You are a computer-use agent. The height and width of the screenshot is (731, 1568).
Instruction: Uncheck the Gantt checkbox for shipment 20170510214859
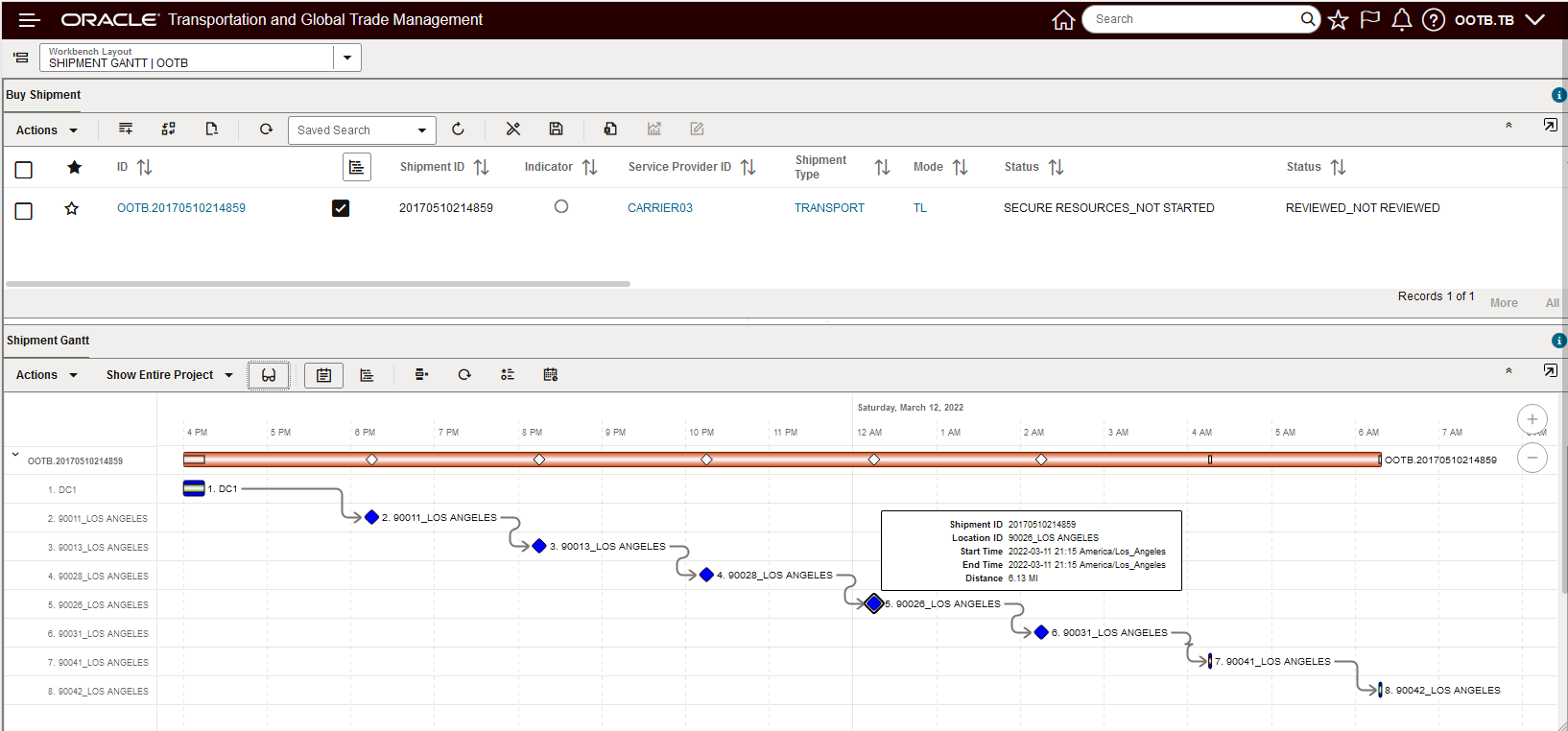[341, 208]
